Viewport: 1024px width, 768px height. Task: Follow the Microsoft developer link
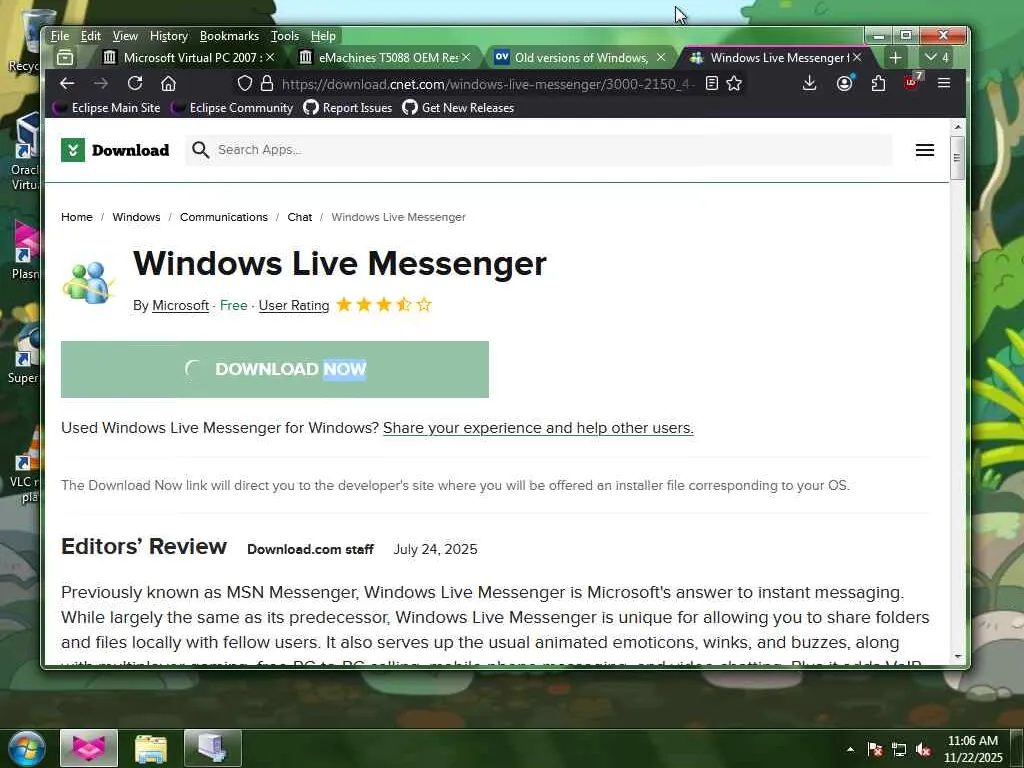180,306
